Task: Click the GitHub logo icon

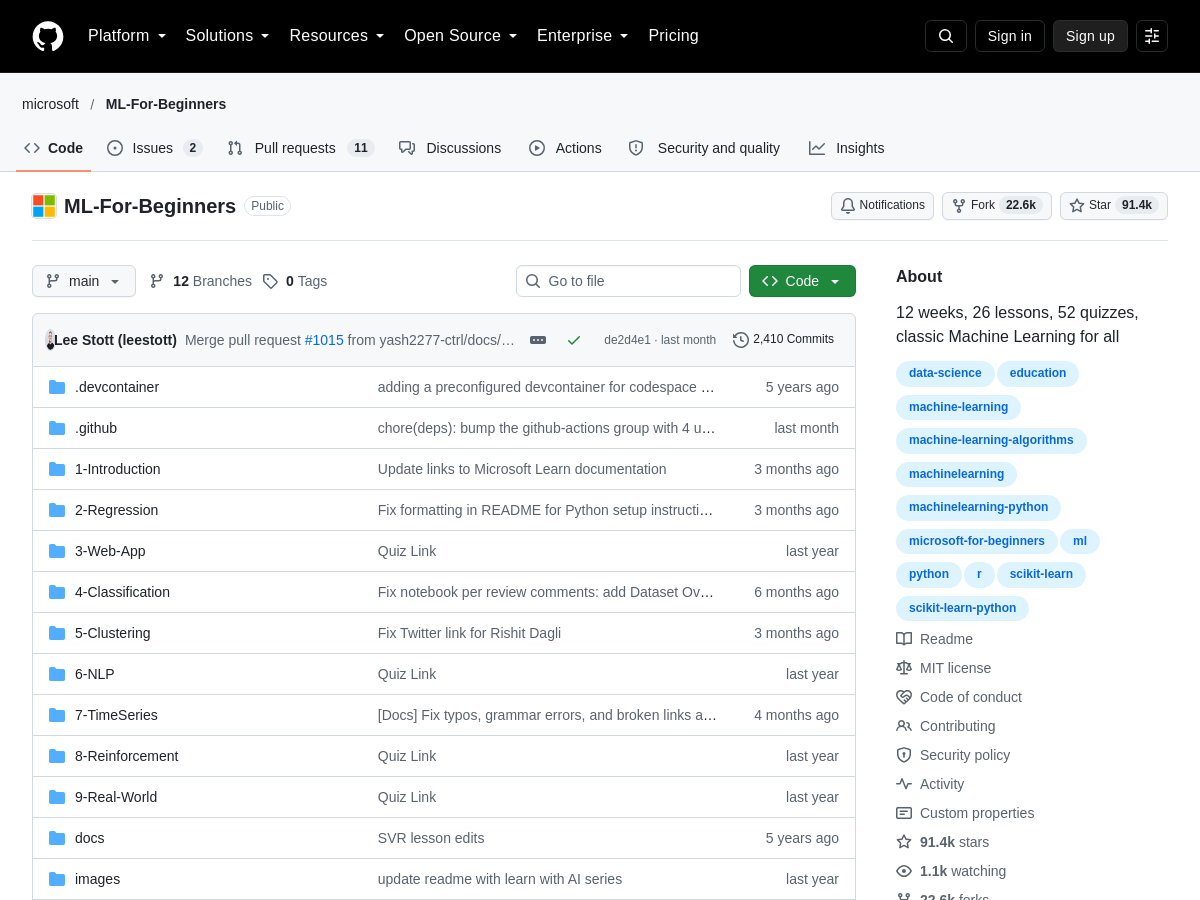Action: tap(48, 36)
